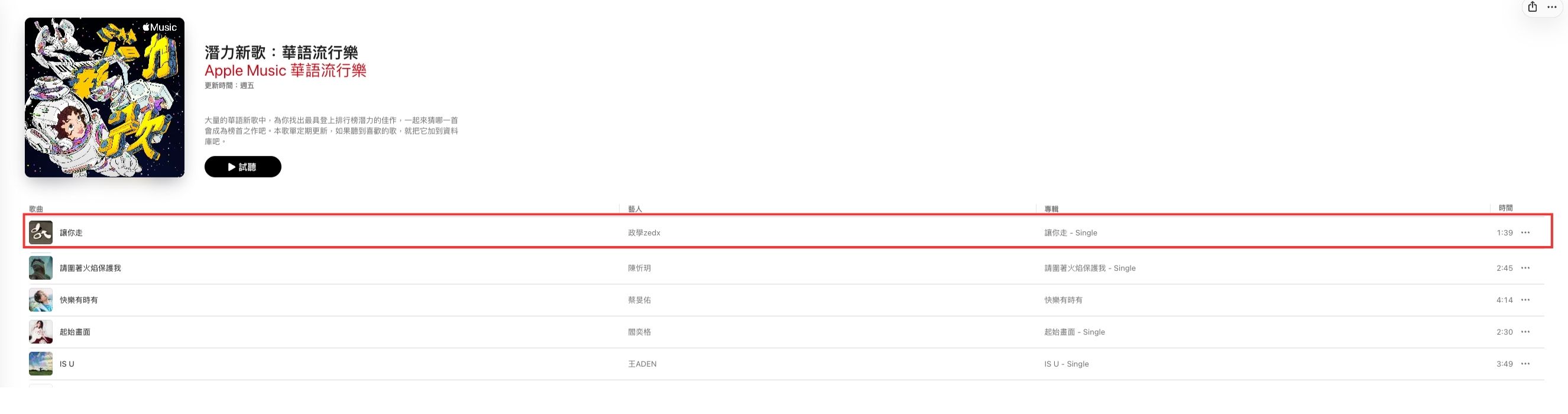Click the 起始畫面 song artwork
The width and height of the screenshot is (1568, 414).
41,332
